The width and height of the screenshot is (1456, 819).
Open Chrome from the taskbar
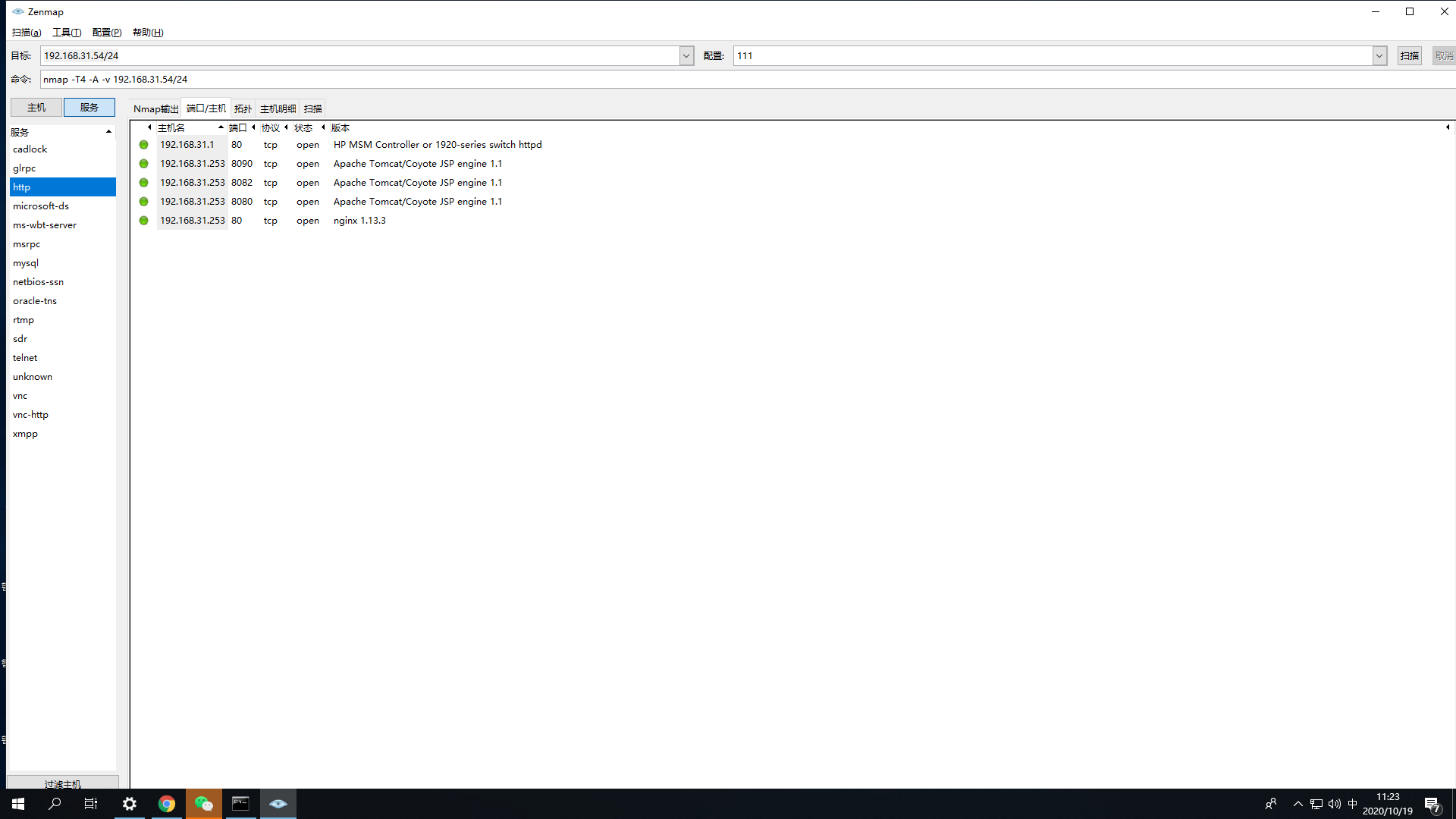click(167, 804)
